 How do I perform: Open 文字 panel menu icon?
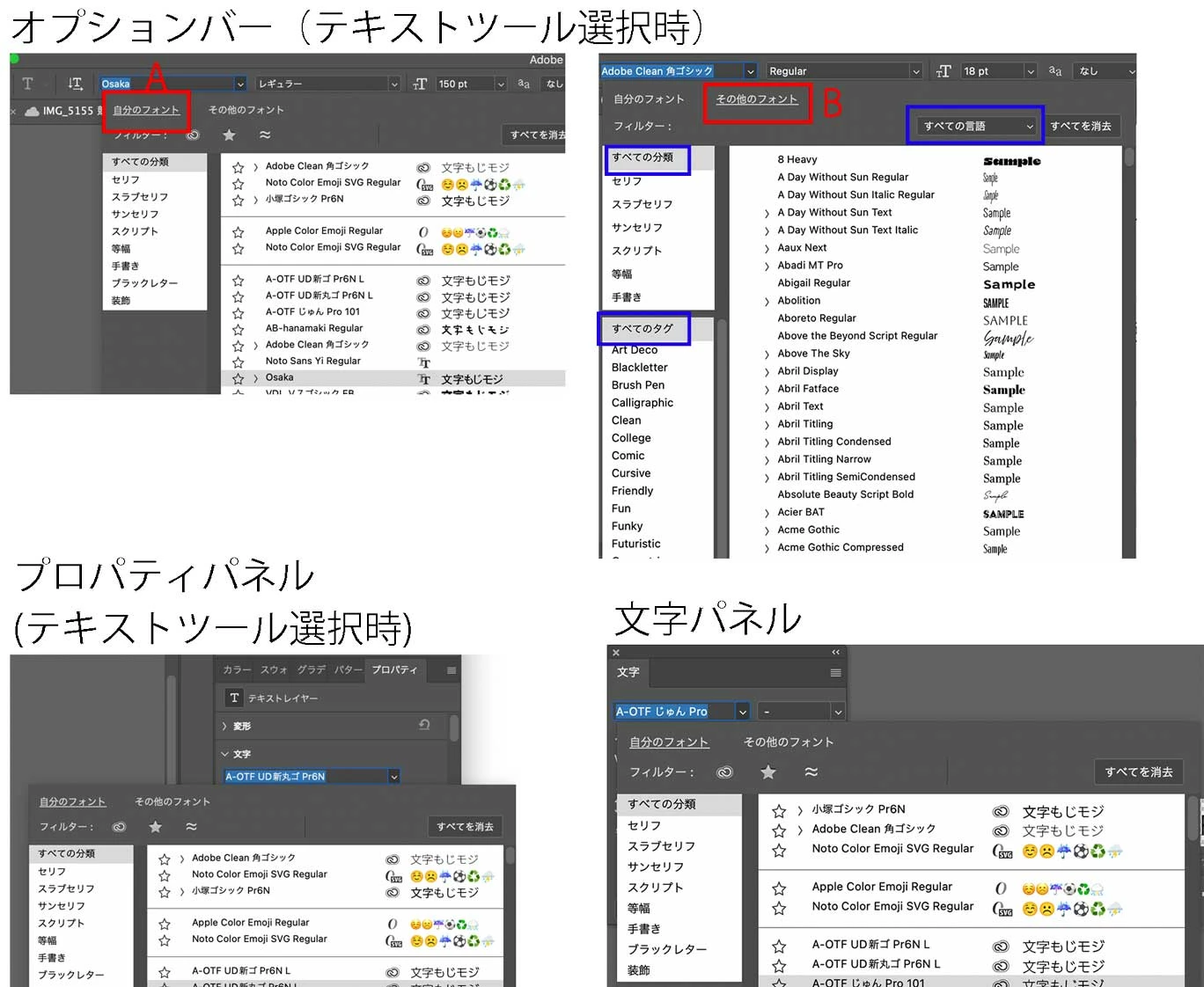point(835,672)
